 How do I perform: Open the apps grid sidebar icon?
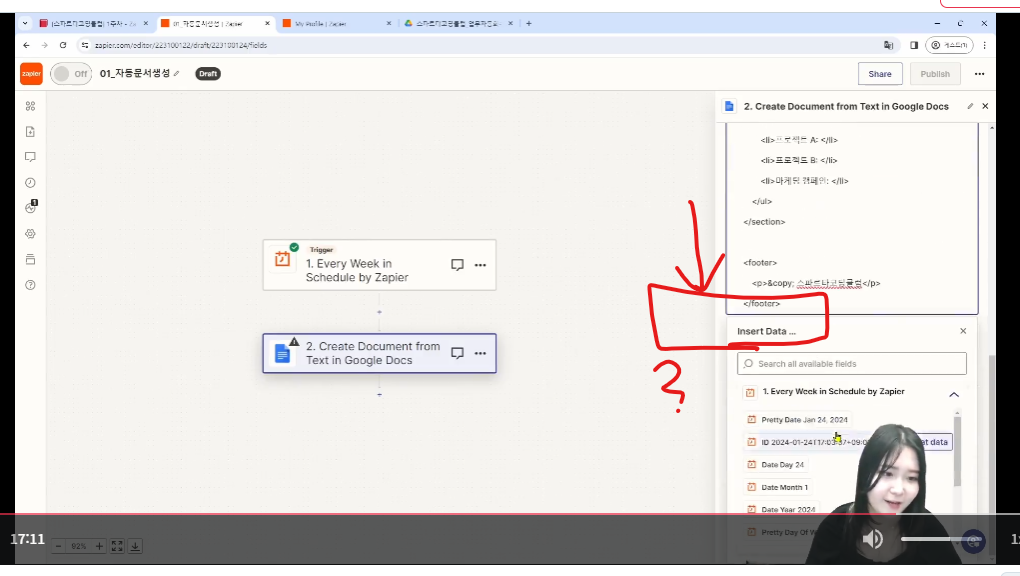click(x=31, y=106)
